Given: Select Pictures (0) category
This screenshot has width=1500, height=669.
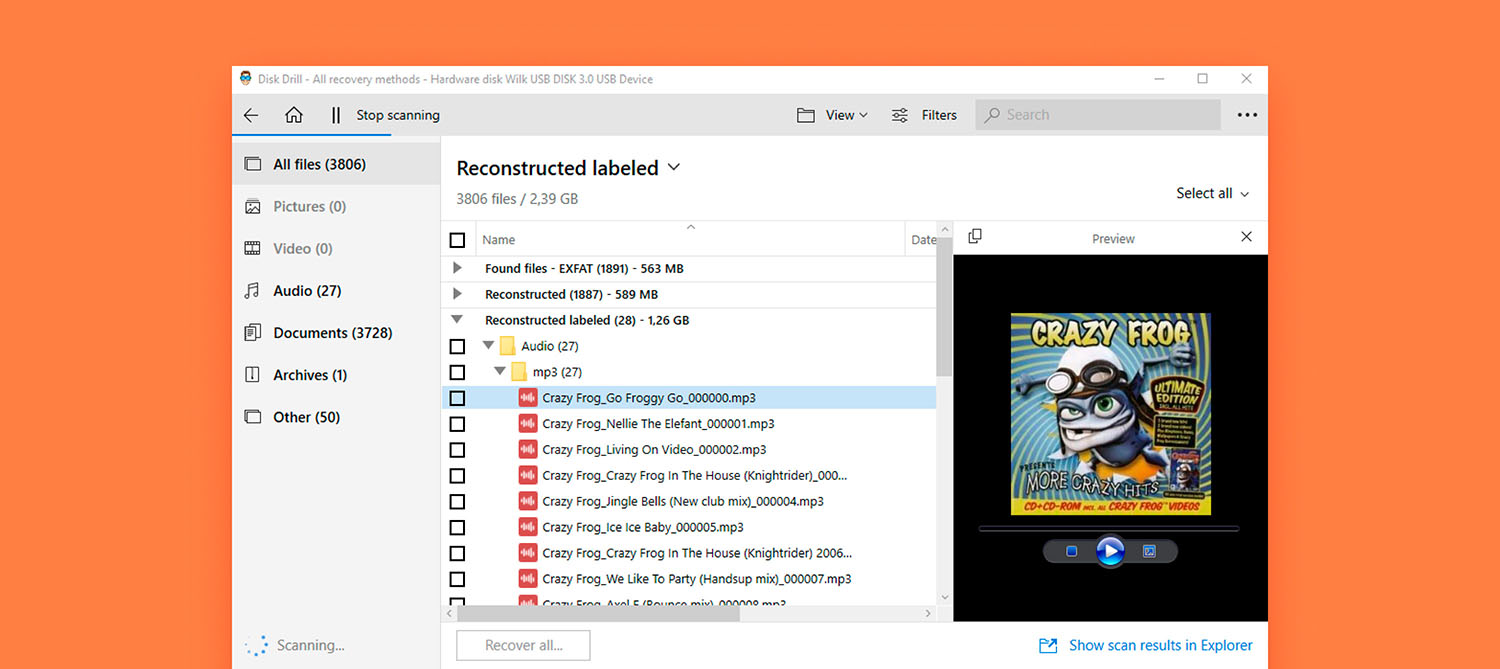Looking at the screenshot, I should (x=336, y=206).
